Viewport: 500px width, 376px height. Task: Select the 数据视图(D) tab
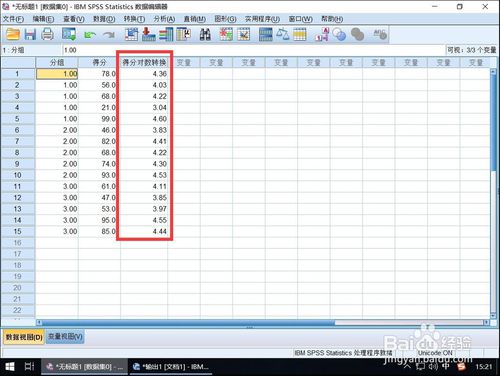click(x=24, y=337)
